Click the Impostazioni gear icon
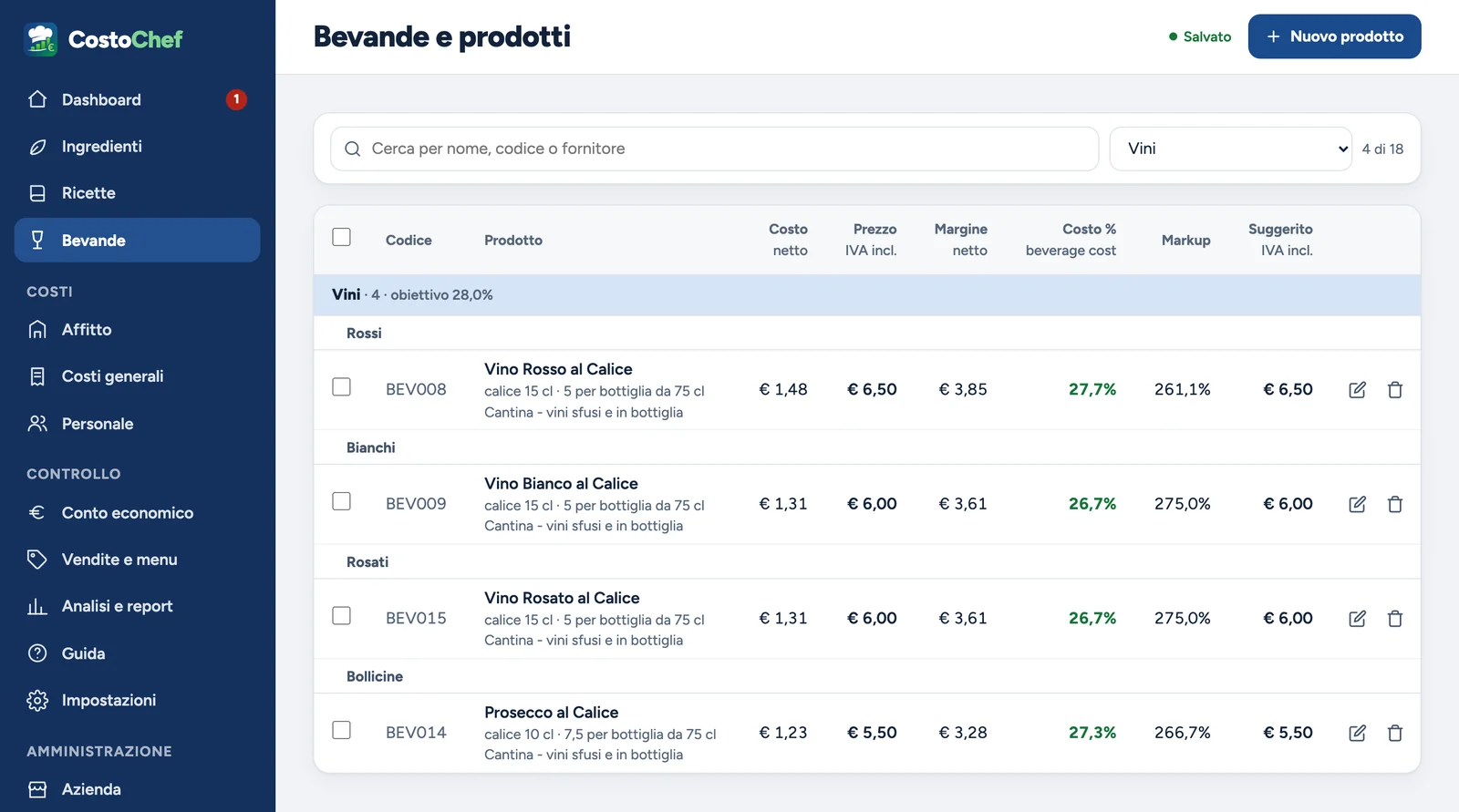This screenshot has width=1459, height=812. click(x=37, y=700)
